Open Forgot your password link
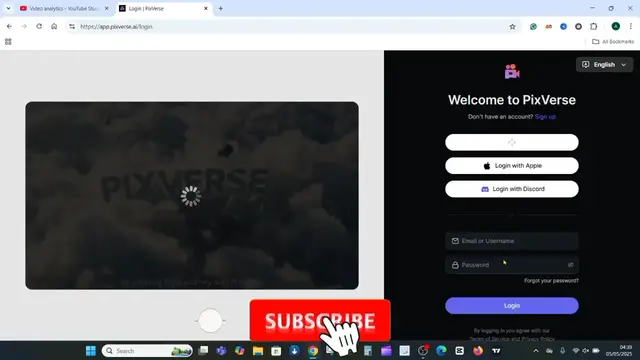This screenshot has width=640, height=360. (551, 281)
